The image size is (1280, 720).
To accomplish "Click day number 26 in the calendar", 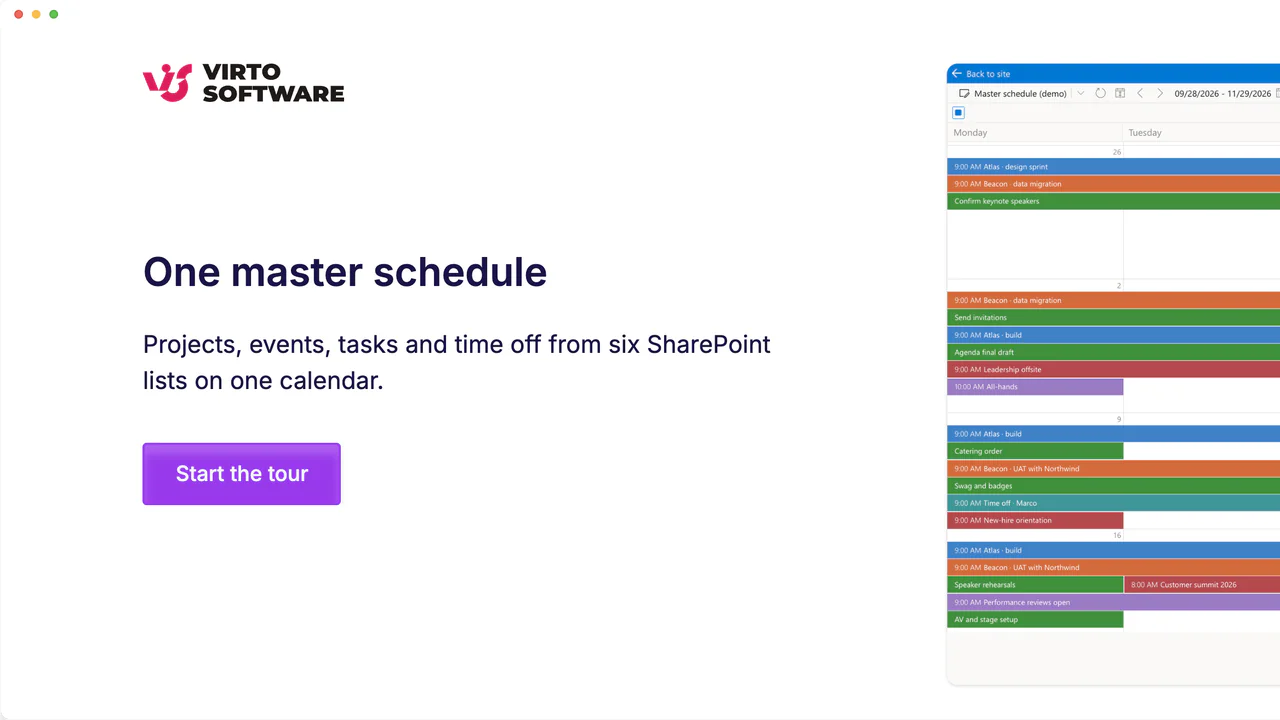I will pos(1117,152).
